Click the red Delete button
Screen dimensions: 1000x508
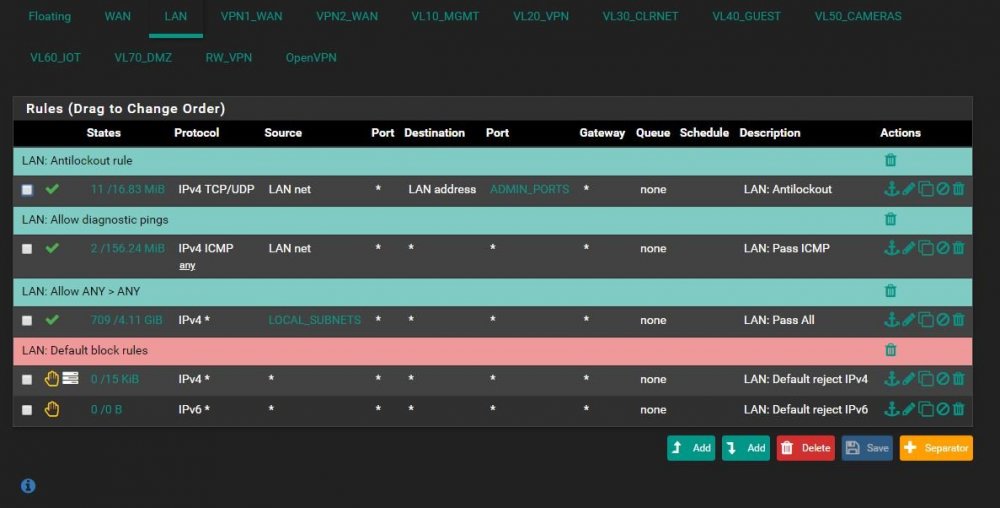(x=805, y=448)
